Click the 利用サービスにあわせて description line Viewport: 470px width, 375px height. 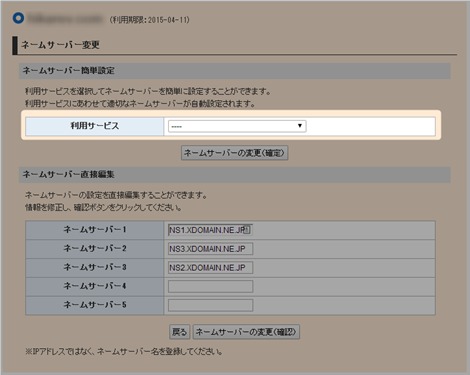(x=140, y=104)
